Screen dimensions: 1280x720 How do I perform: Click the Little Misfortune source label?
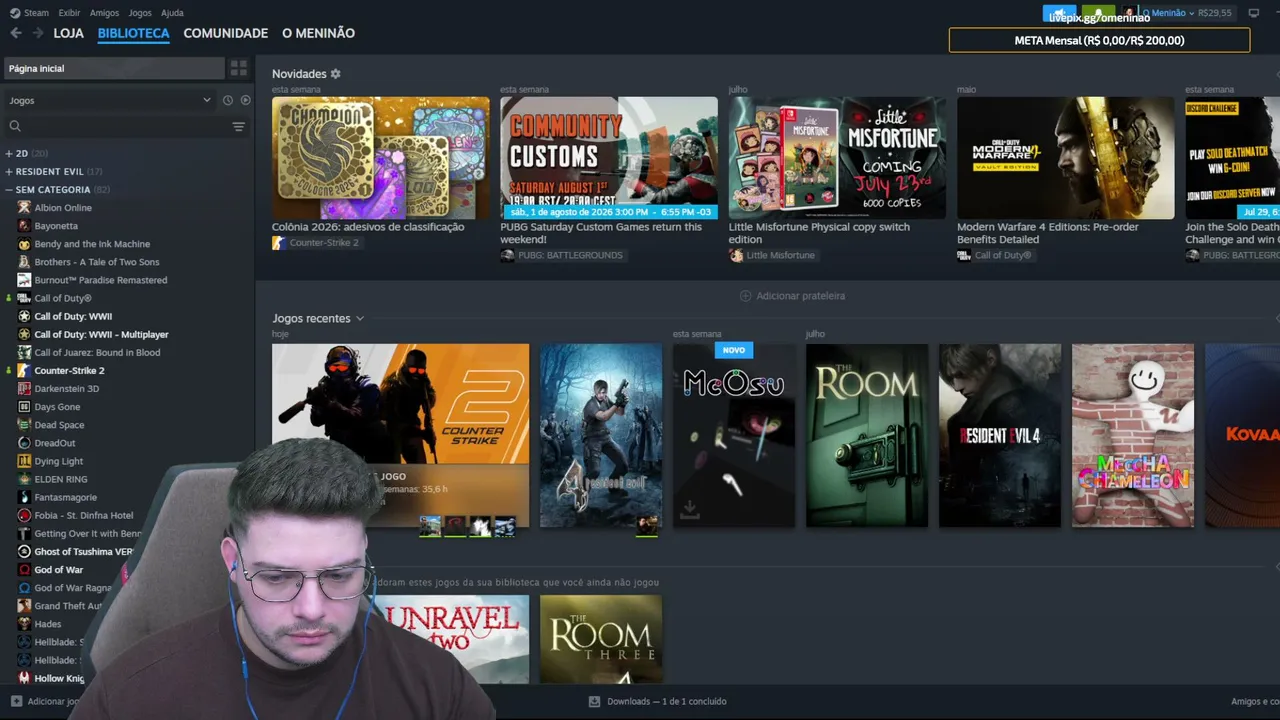(772, 256)
